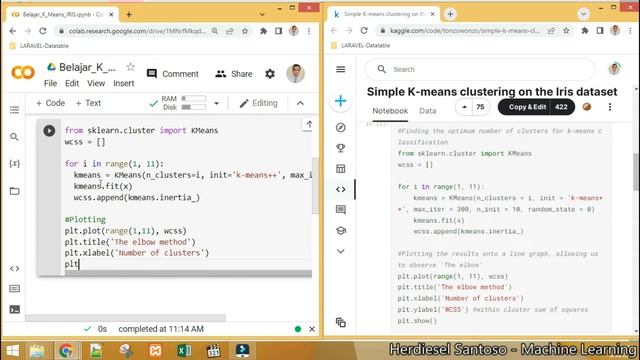
Task: Select Belajar_K_Means_IRIS browser tab
Action: pos(62,15)
